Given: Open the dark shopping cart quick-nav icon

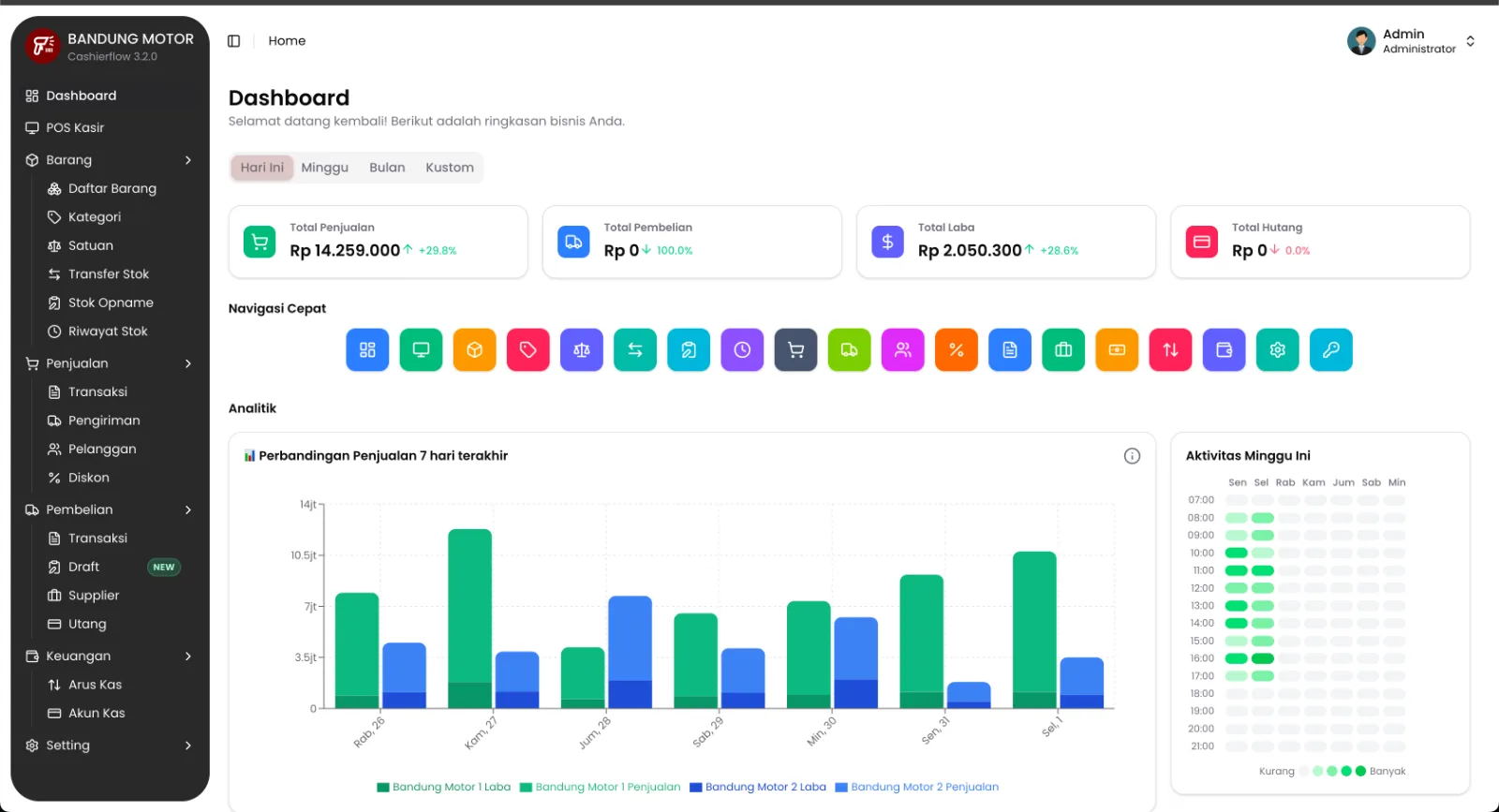Looking at the screenshot, I should [x=795, y=349].
